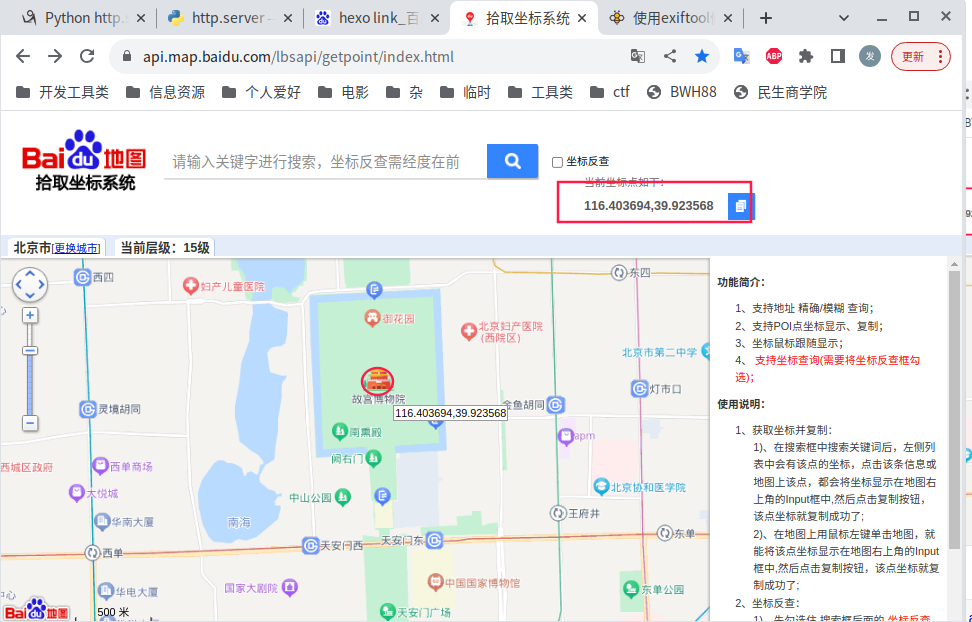
Task: Click the 东四 subway station icon
Action: (x=618, y=272)
